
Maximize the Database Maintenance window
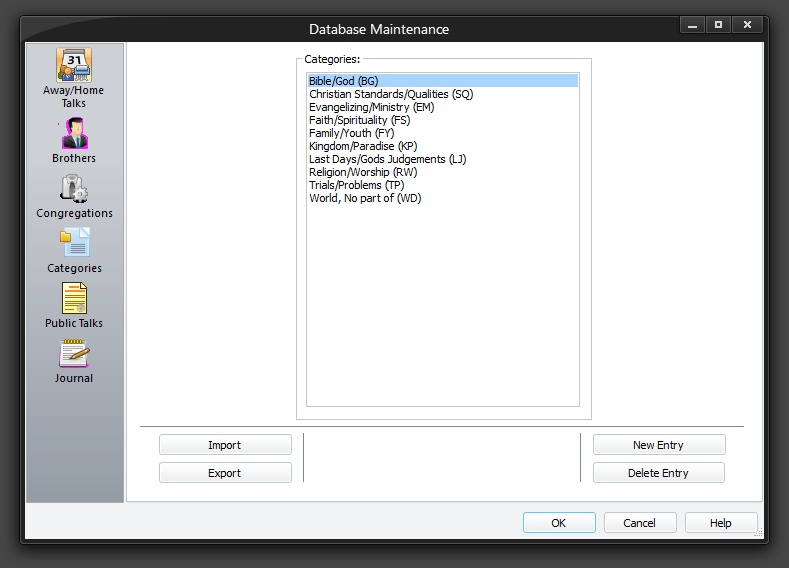(719, 25)
